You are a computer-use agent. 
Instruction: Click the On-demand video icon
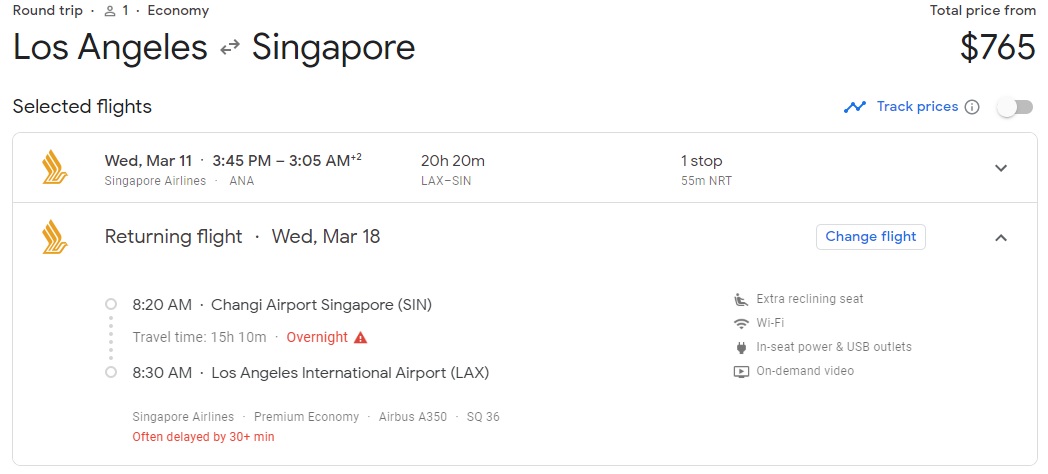click(741, 371)
